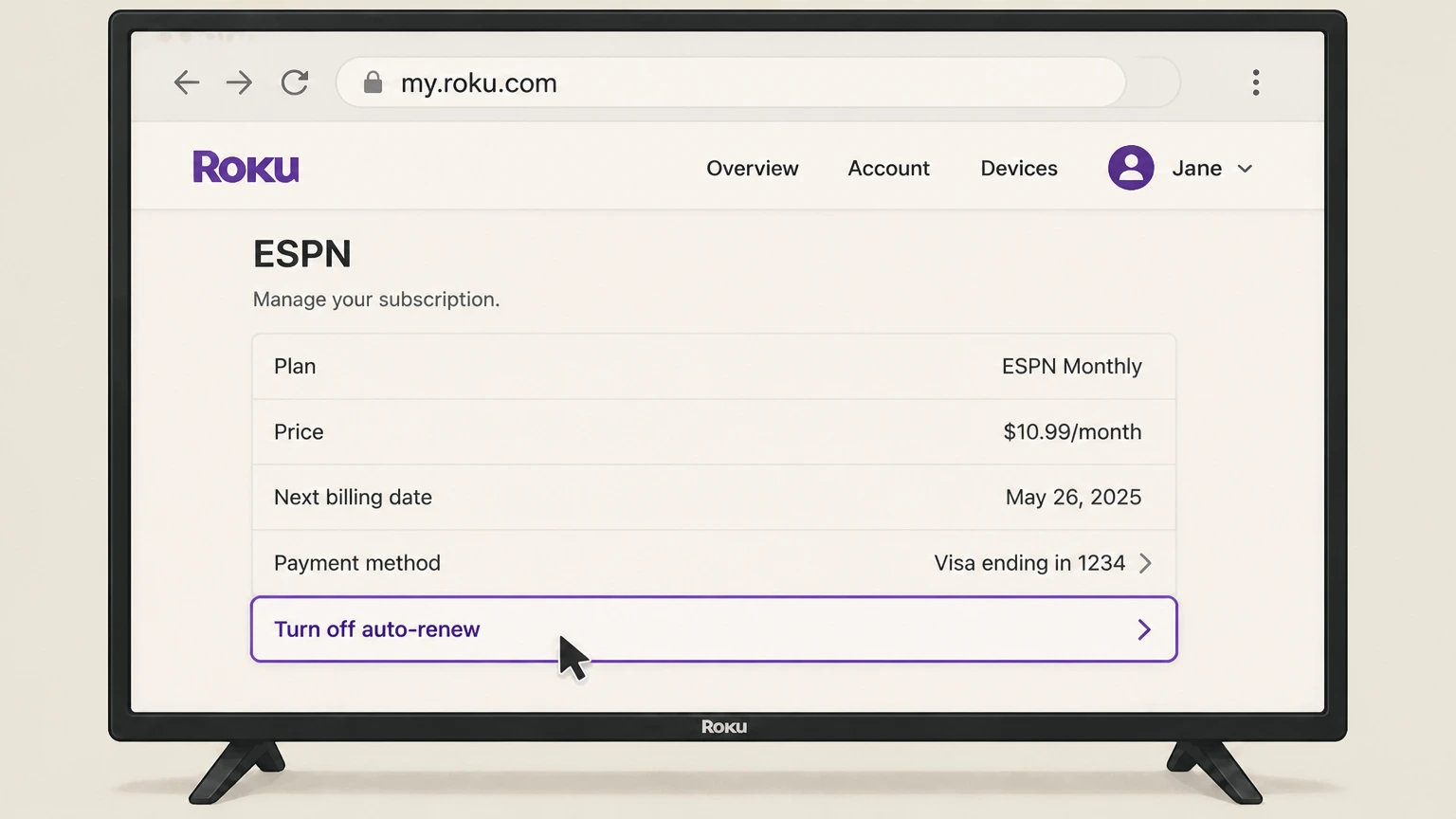Click the Roku logo on TV bezel
The image size is (1456, 819).
point(724,727)
